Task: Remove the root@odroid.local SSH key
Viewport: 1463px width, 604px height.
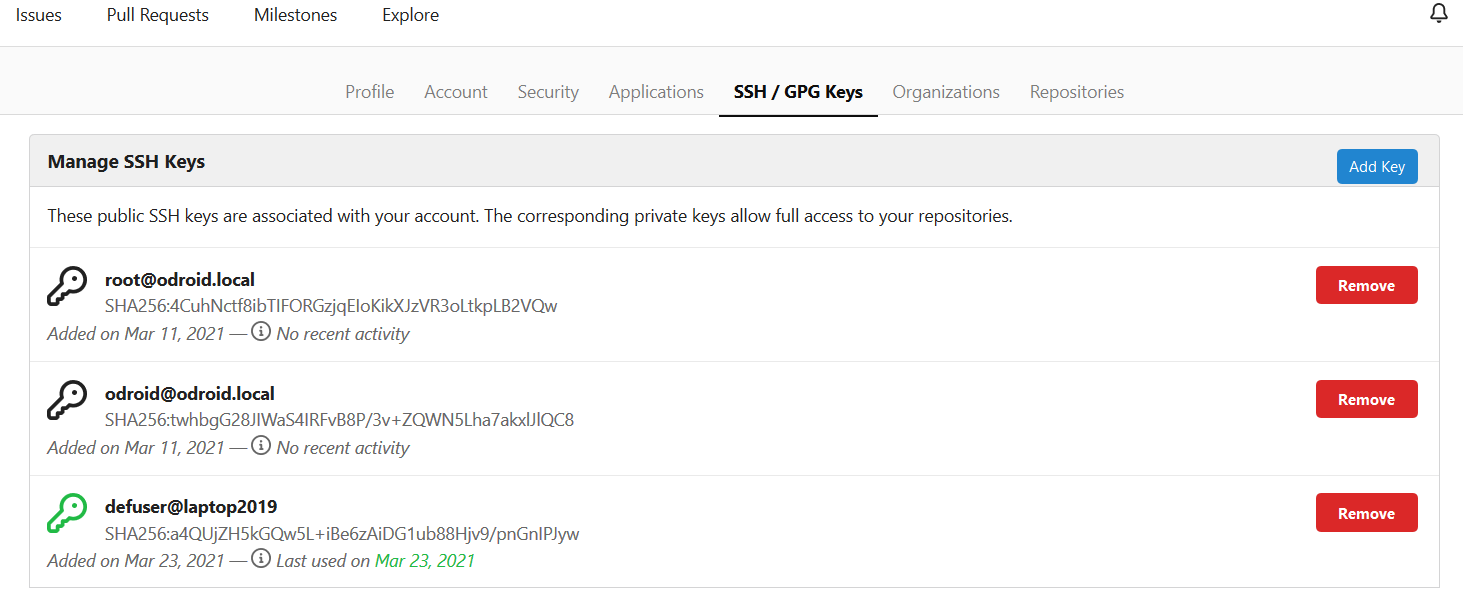Action: click(1366, 285)
